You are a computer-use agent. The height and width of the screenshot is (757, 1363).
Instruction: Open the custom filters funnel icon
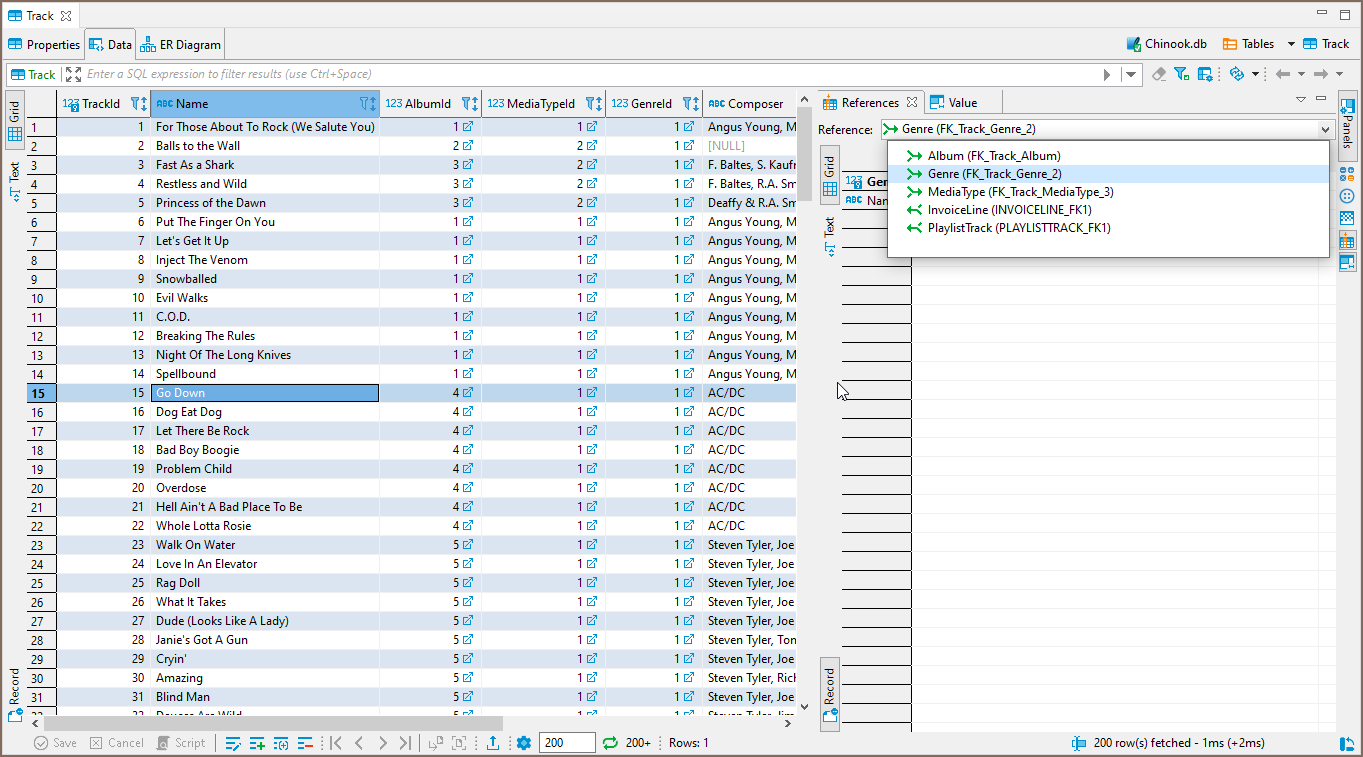pyautogui.click(x=1181, y=74)
